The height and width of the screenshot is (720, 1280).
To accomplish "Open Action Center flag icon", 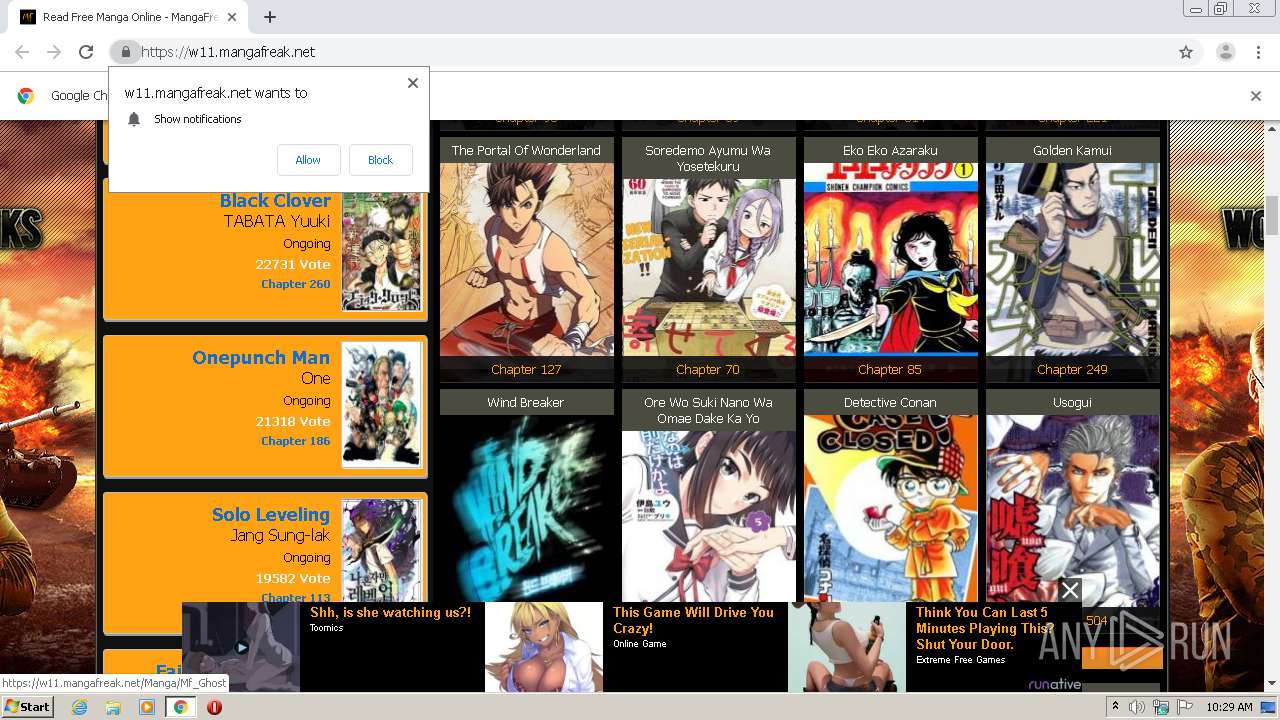I will coord(1184,707).
